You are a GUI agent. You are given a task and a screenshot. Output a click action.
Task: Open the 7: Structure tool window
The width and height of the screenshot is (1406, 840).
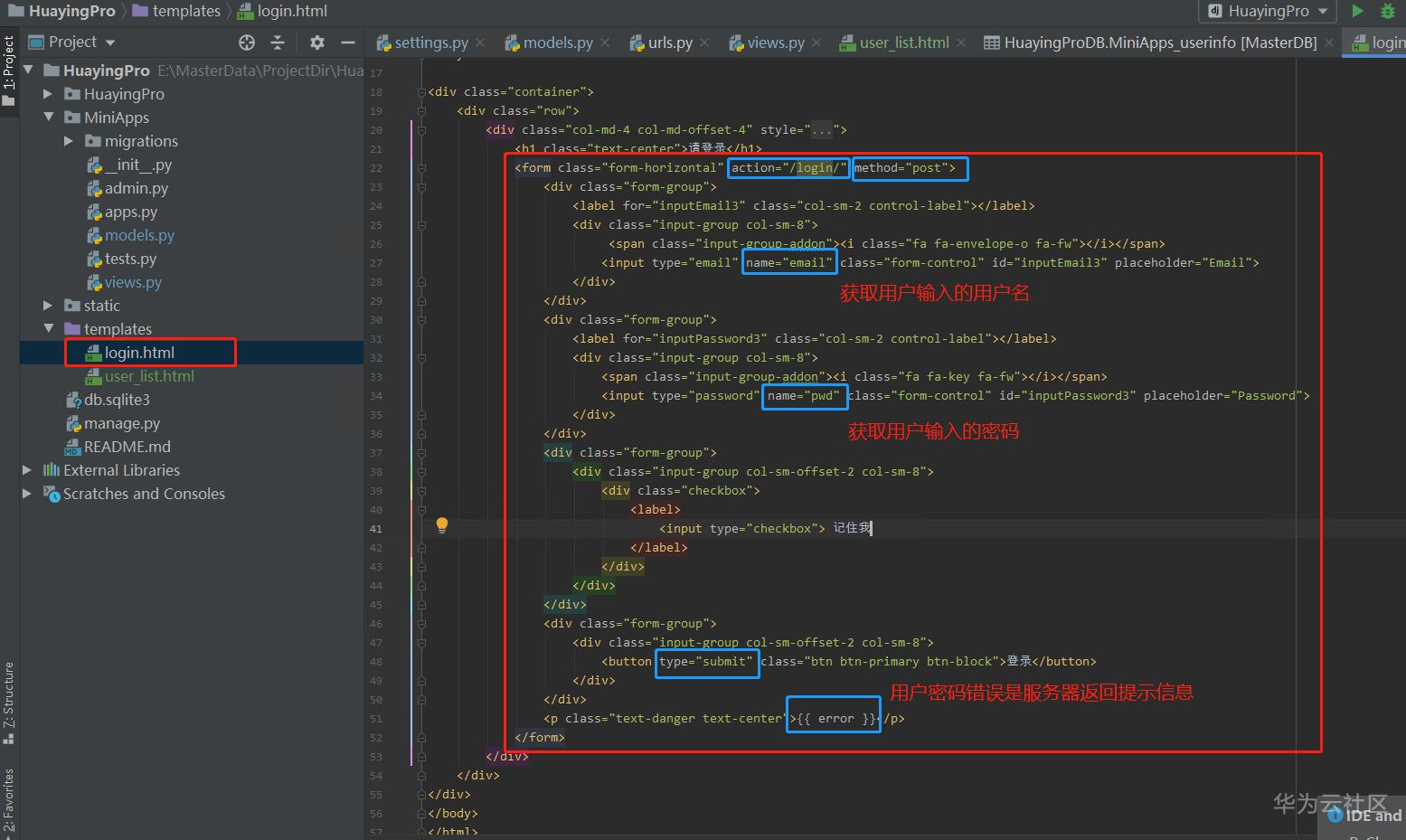[9, 702]
